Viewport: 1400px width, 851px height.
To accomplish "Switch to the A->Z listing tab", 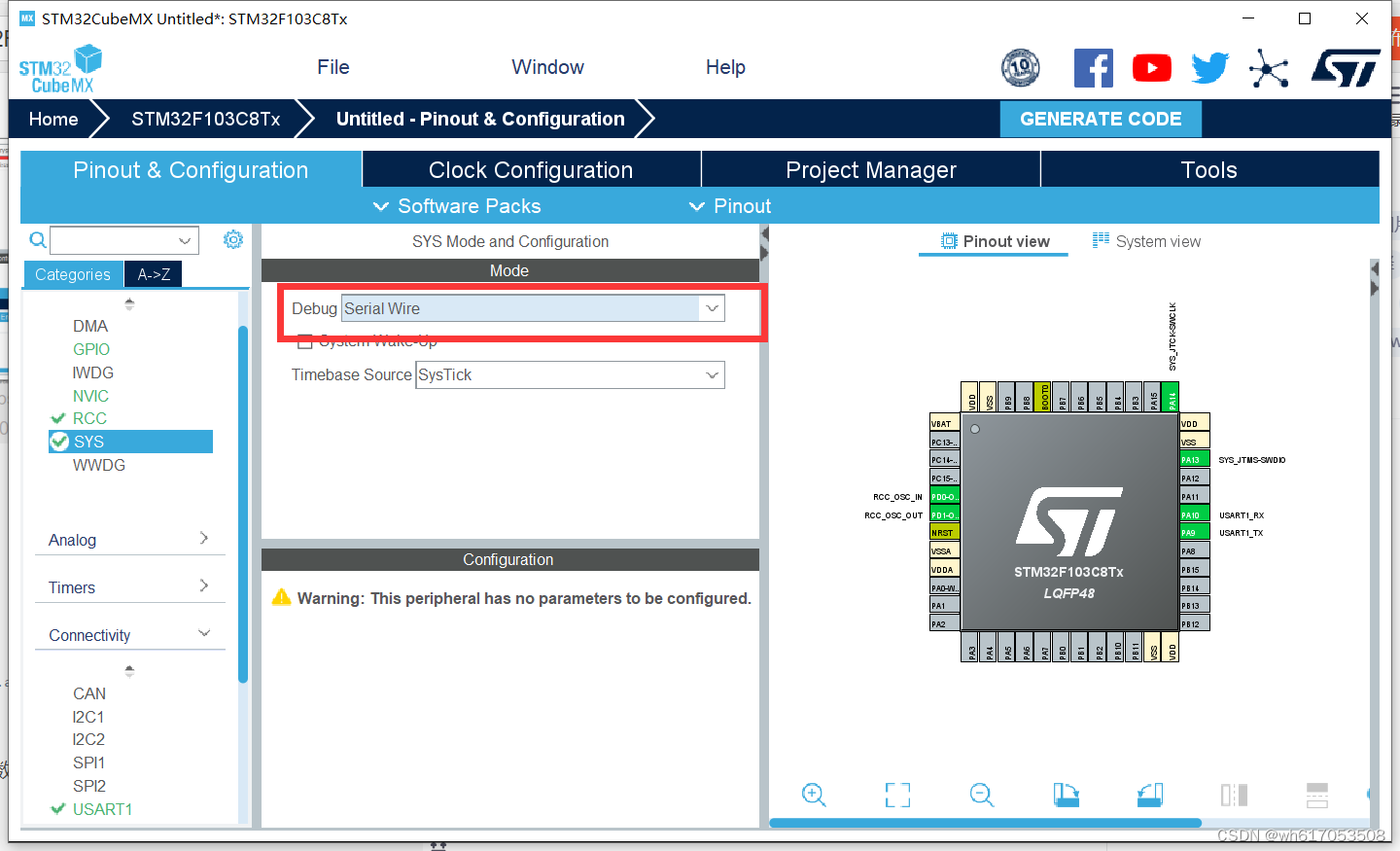I will [154, 274].
